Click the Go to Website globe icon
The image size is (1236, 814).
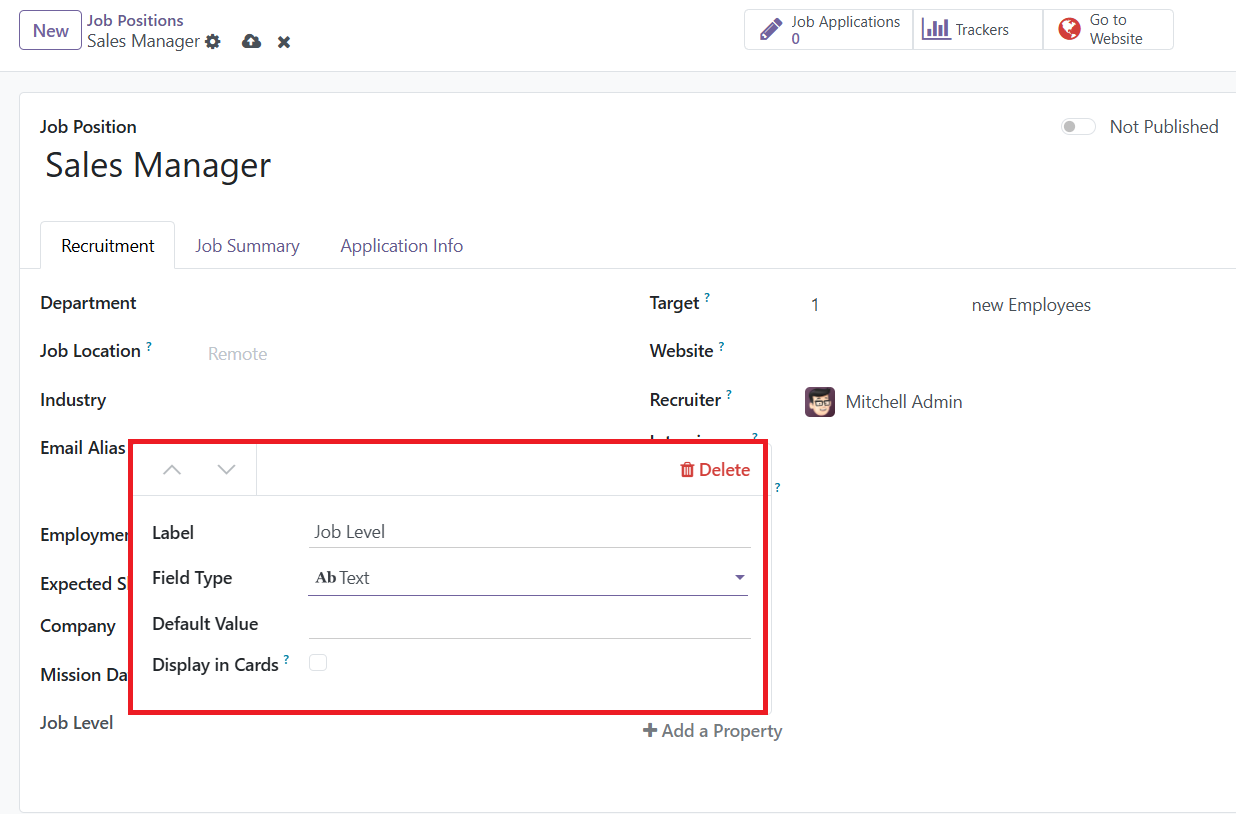[1069, 29]
